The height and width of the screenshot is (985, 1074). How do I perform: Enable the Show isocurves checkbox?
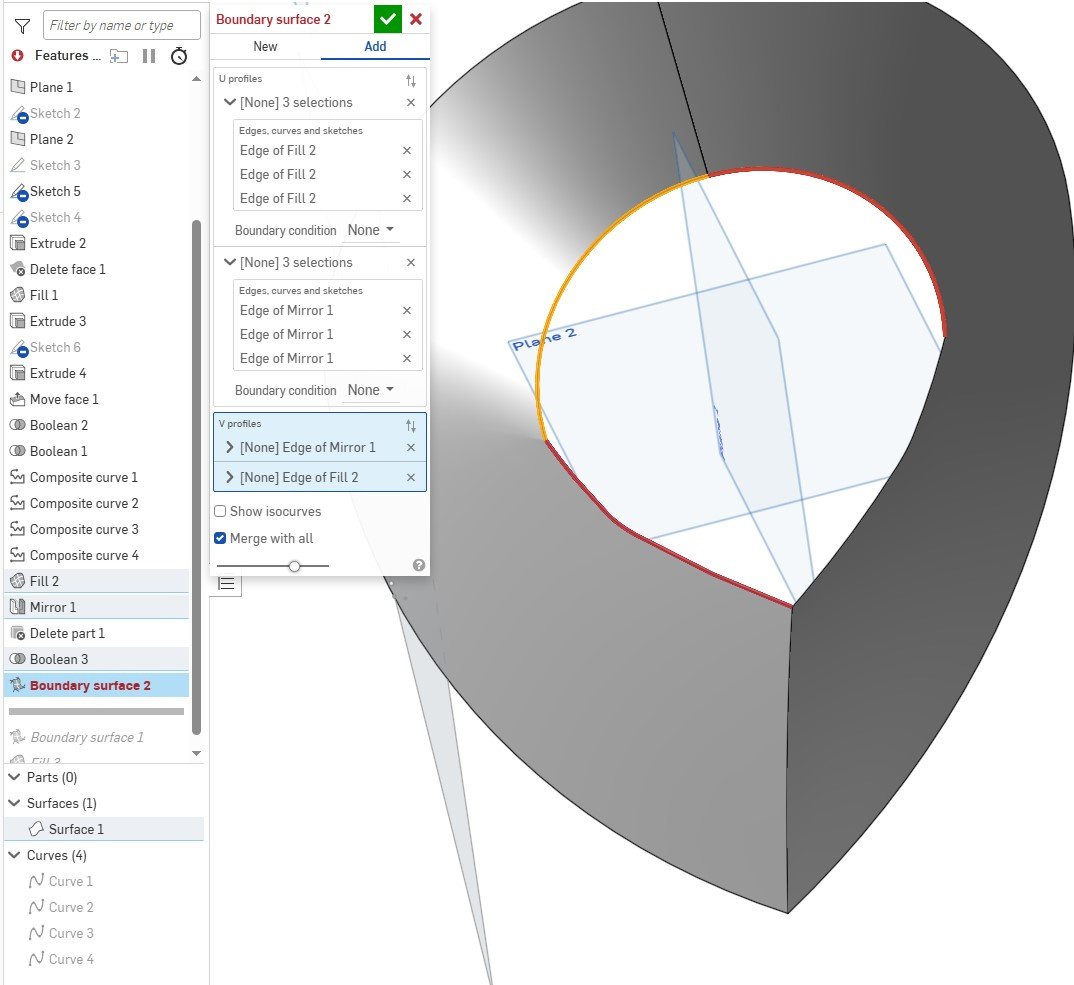pyautogui.click(x=219, y=511)
